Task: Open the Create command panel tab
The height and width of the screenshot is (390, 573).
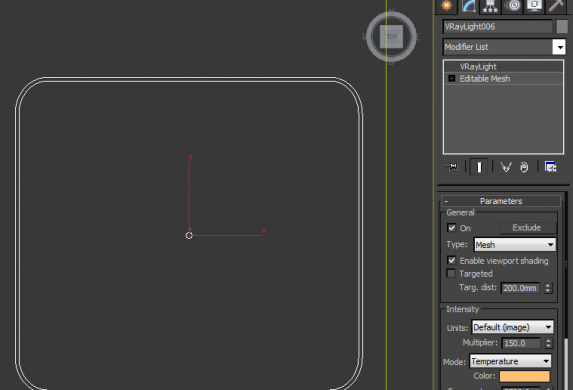Action: pyautogui.click(x=447, y=6)
